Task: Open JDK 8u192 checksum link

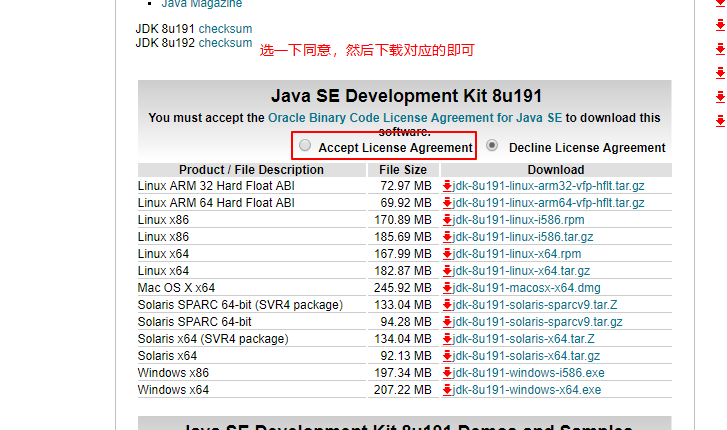Action: pos(225,43)
